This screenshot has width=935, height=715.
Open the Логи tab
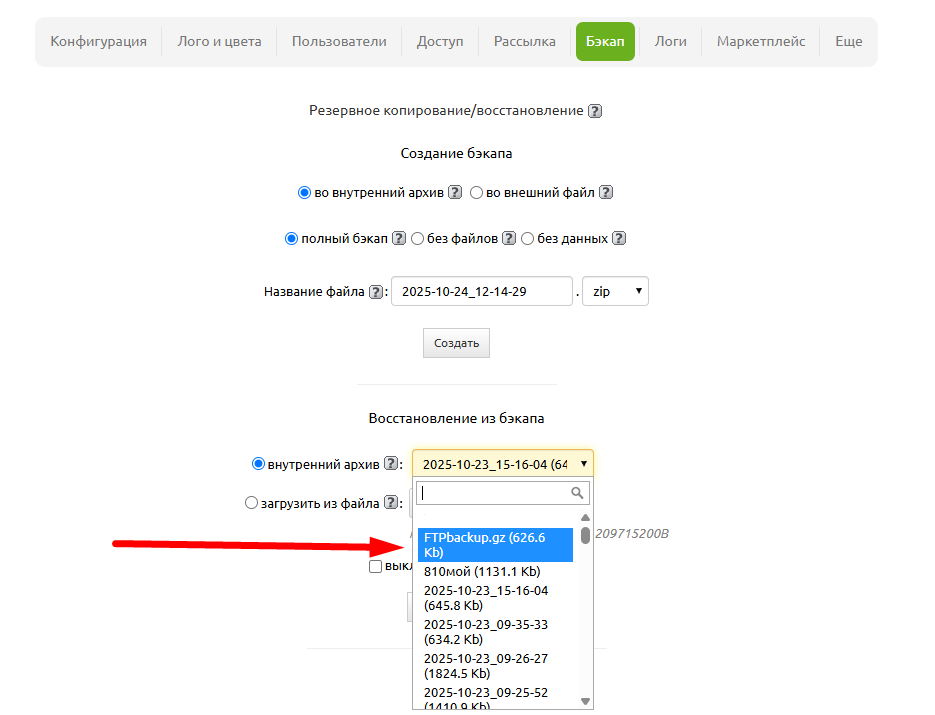pyautogui.click(x=670, y=41)
